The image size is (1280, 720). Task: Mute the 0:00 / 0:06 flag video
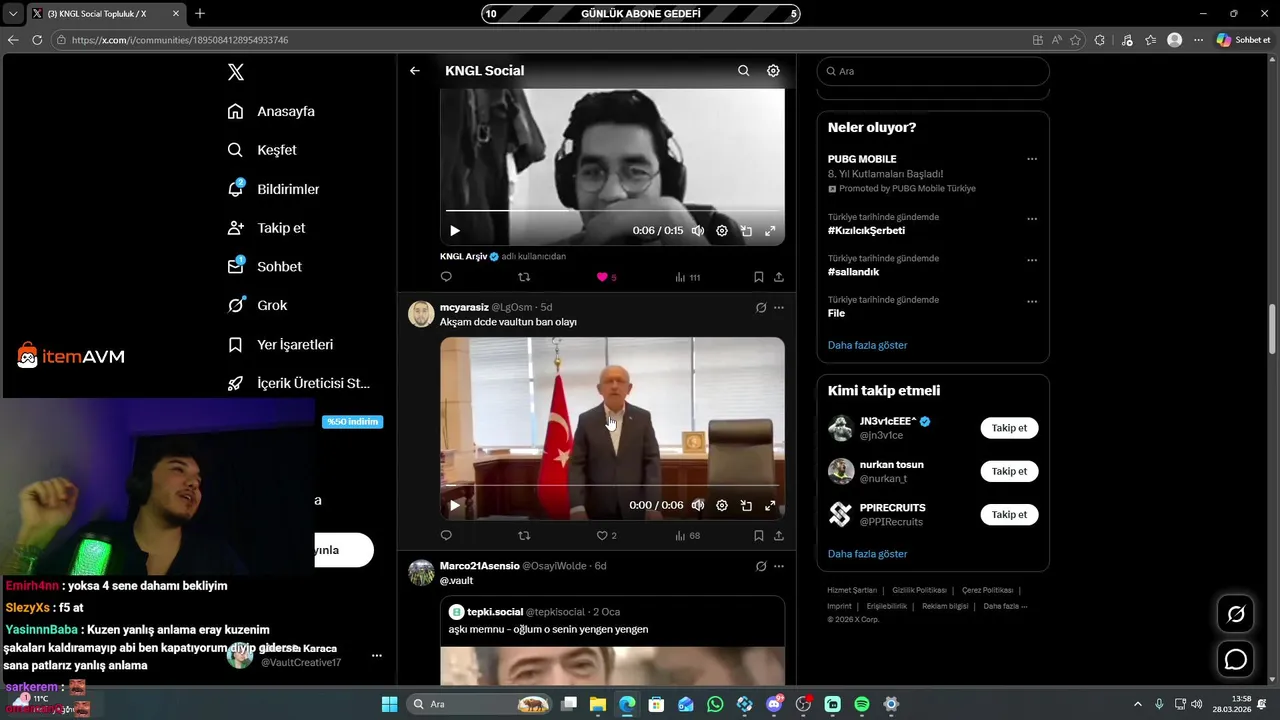[x=698, y=506]
